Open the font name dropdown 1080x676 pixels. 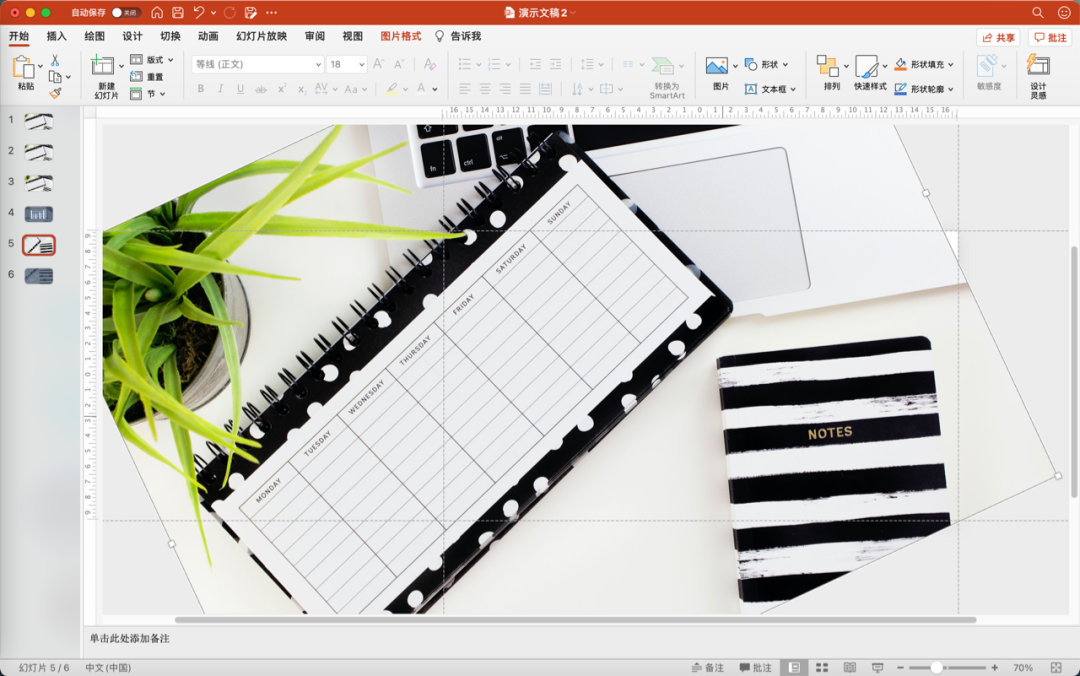tap(318, 64)
